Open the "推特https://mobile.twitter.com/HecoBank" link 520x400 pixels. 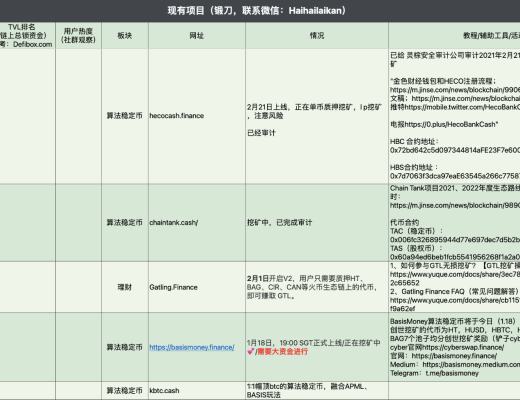(455, 107)
